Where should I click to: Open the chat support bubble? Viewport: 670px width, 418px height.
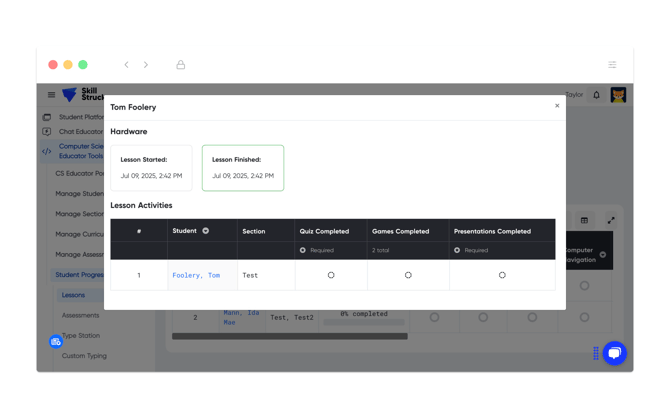614,353
